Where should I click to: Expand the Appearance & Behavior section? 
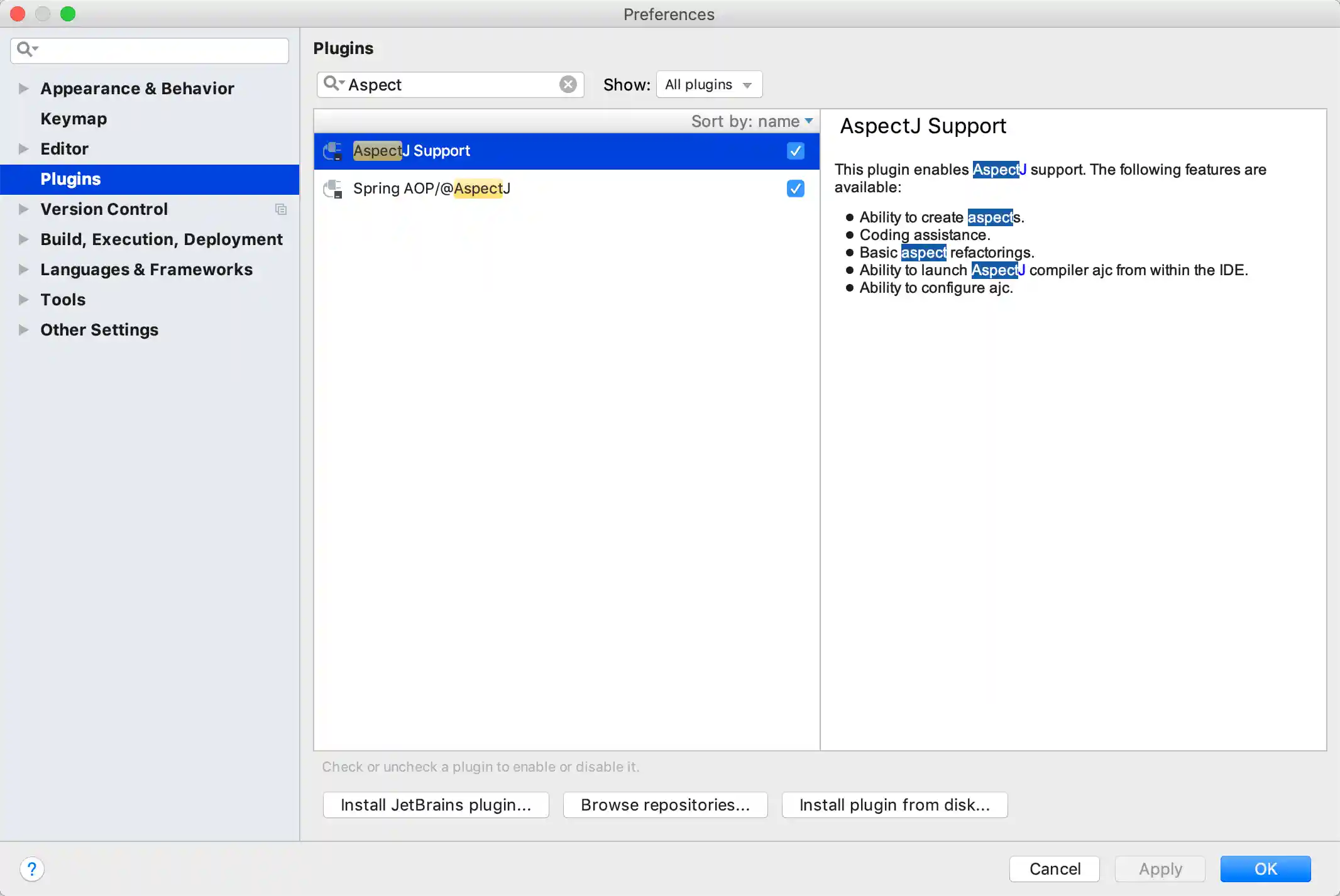(x=23, y=89)
